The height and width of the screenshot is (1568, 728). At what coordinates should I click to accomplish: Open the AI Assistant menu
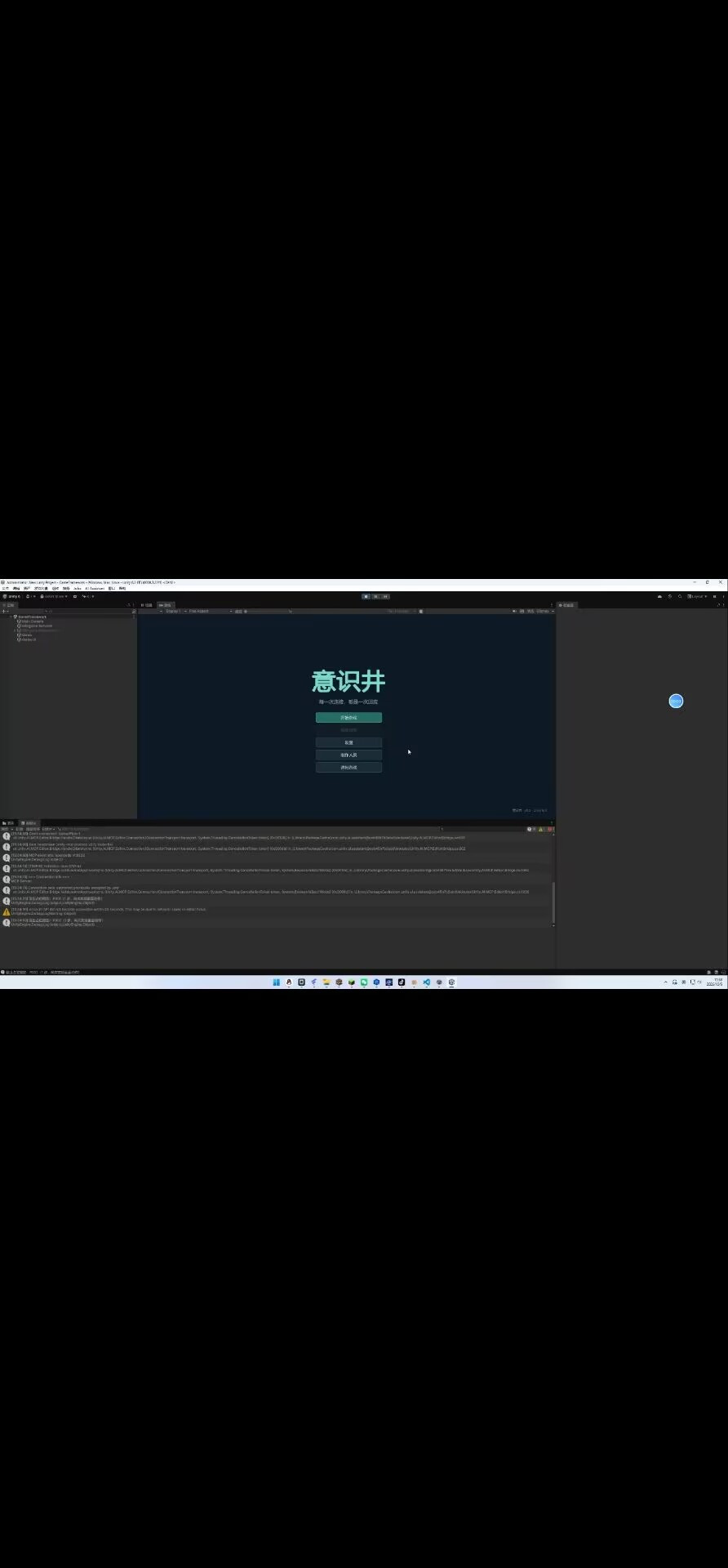point(95,588)
